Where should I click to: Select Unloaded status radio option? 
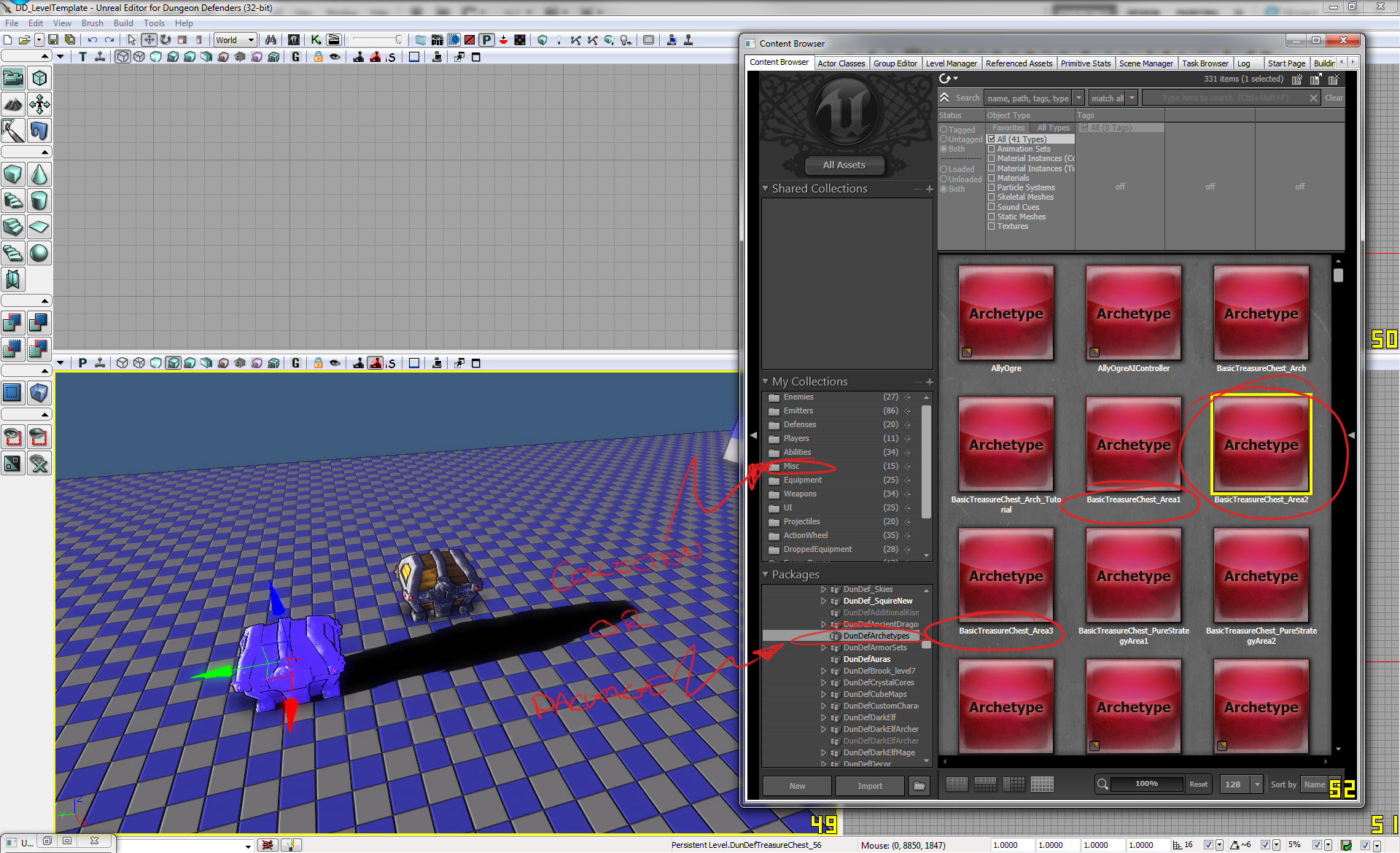pyautogui.click(x=961, y=179)
